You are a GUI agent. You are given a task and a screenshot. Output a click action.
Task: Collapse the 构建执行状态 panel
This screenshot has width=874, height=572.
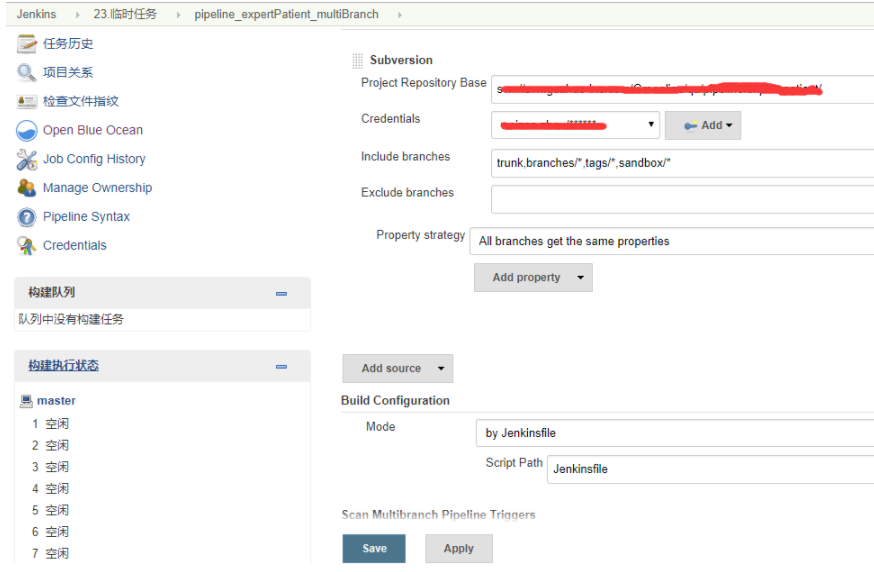pos(281,366)
